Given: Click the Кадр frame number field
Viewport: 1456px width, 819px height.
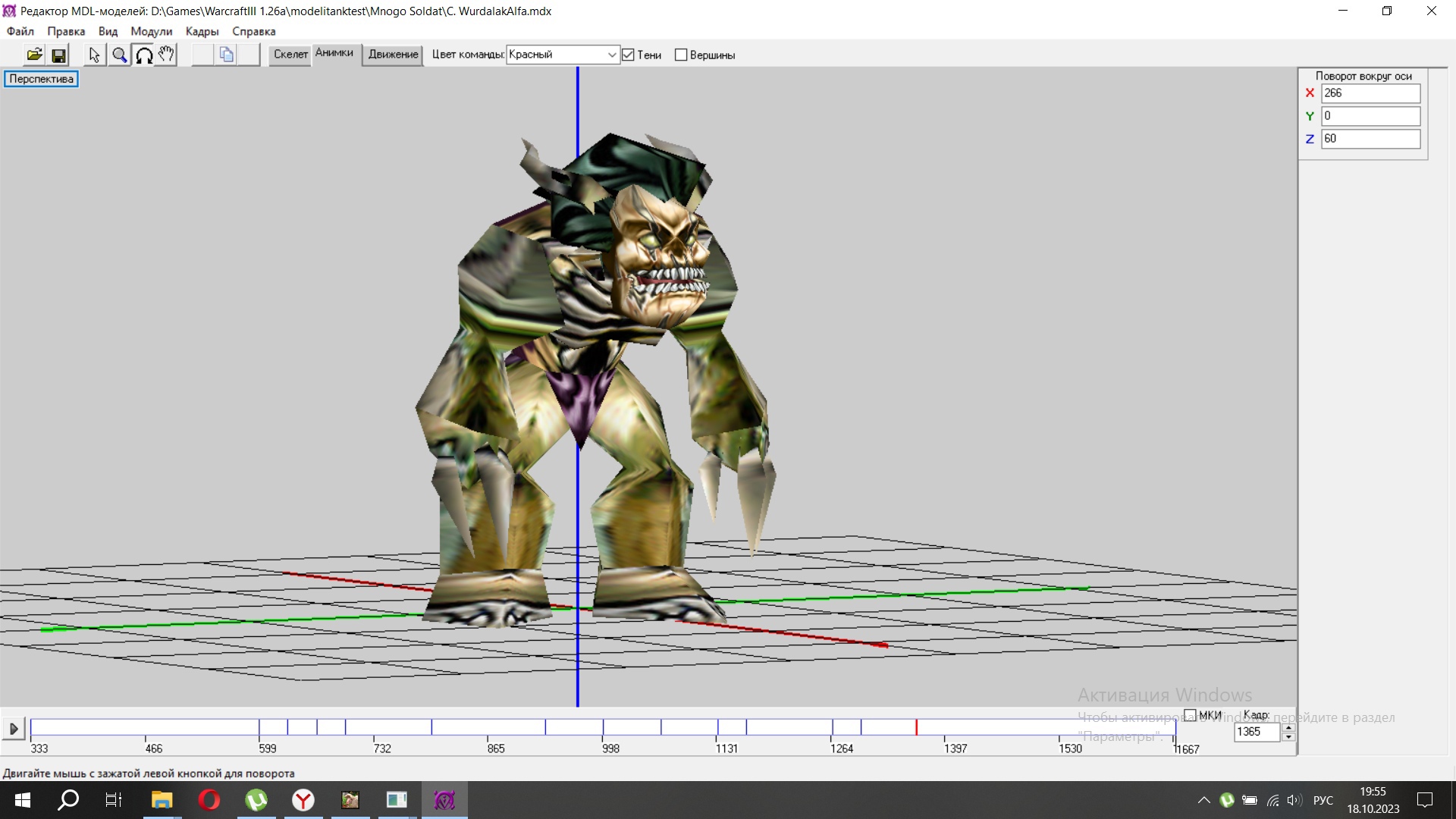Looking at the screenshot, I should coord(1257,732).
